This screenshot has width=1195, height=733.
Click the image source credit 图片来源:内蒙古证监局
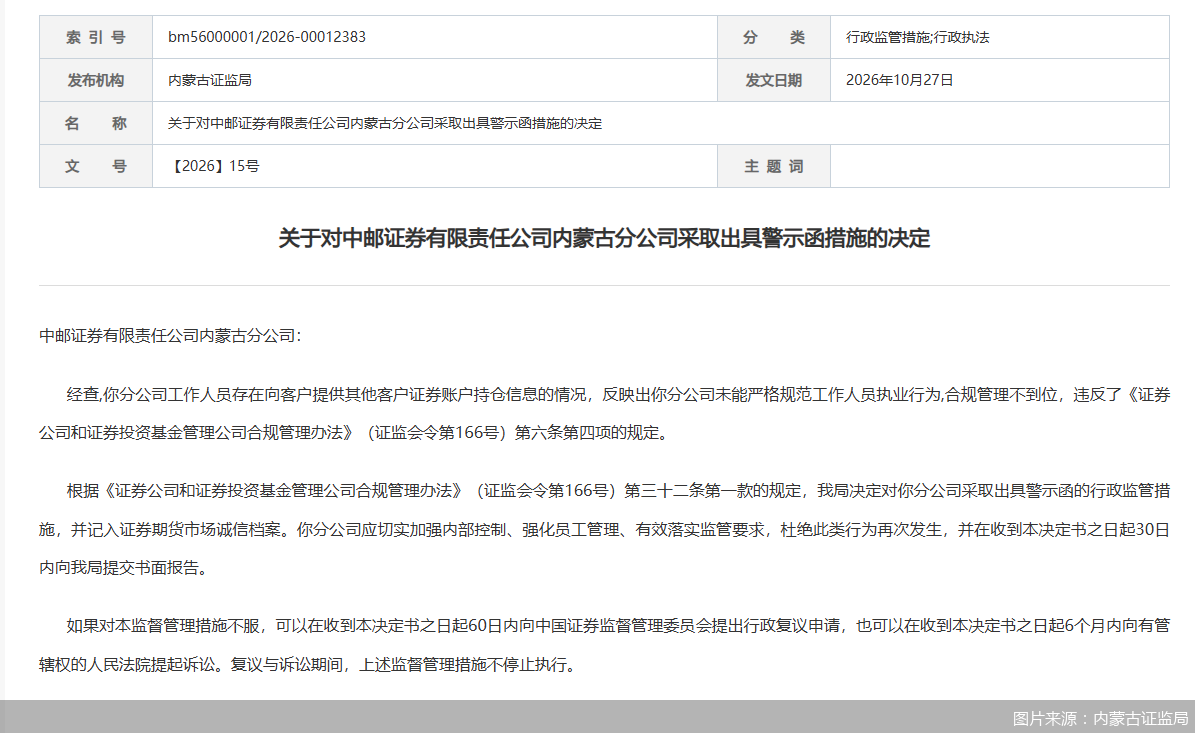1100,719
